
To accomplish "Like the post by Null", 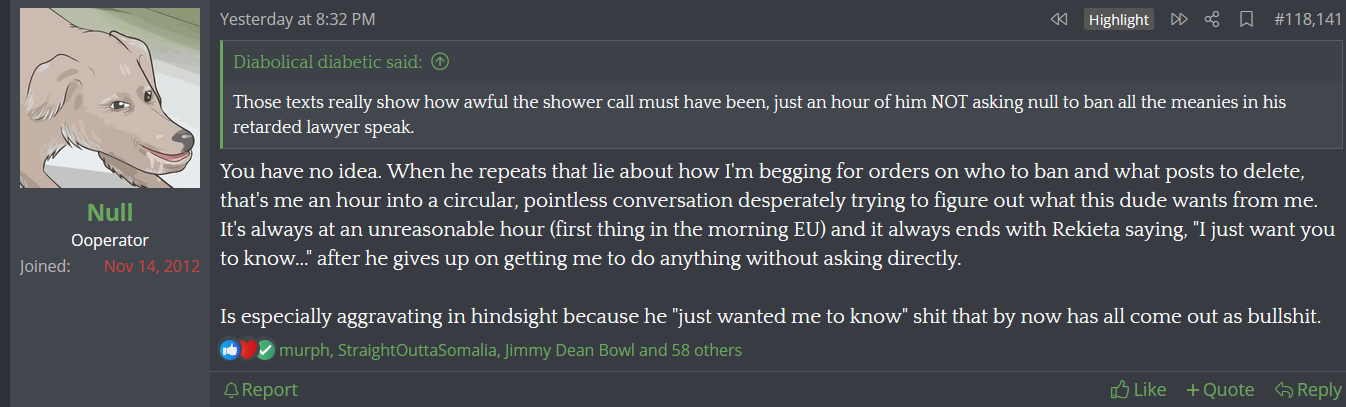I will coord(1138,389).
